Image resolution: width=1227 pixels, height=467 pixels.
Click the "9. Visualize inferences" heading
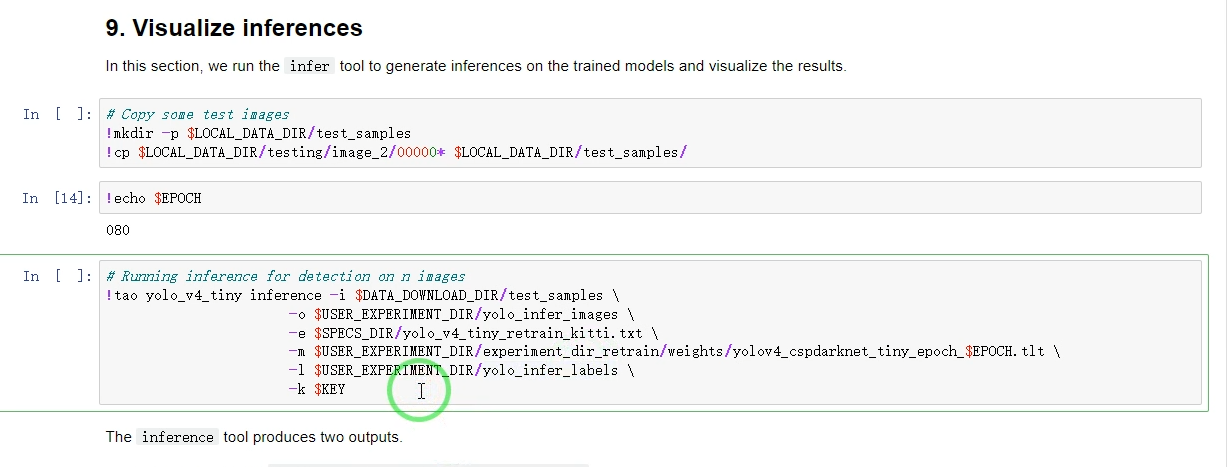coord(234,28)
